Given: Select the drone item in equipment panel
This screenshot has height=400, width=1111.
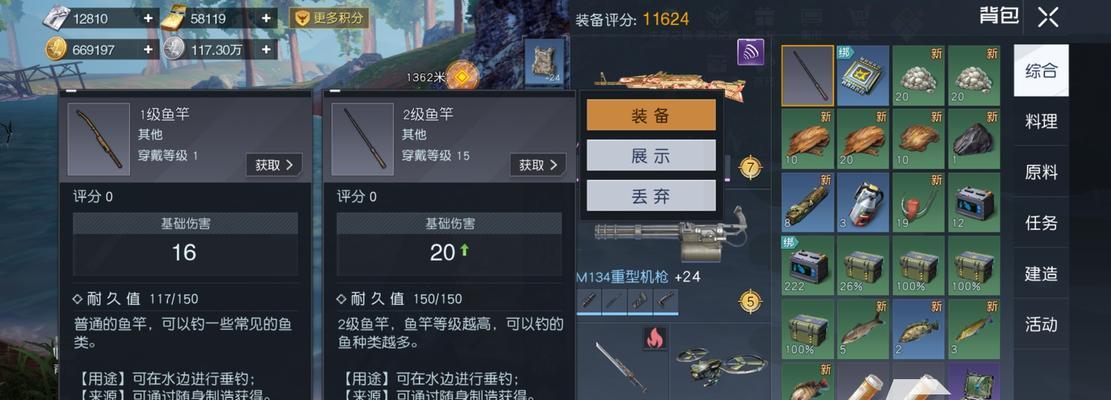Looking at the screenshot, I should click(x=720, y=362).
